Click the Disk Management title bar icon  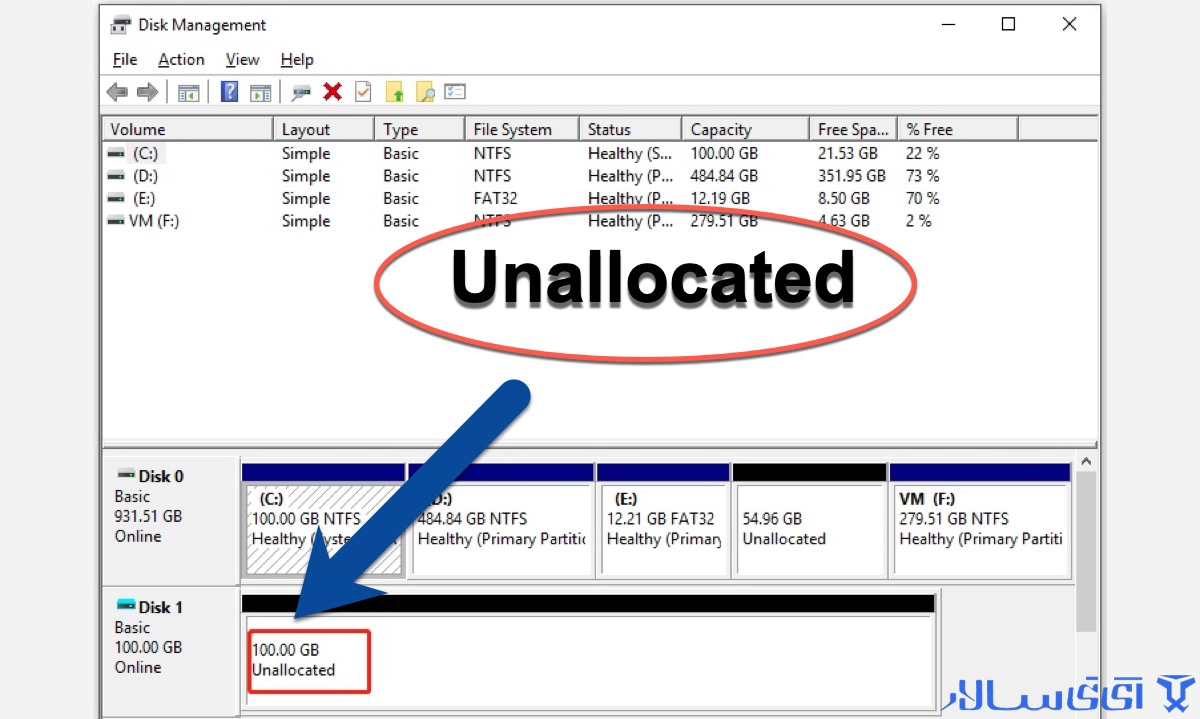tap(119, 23)
